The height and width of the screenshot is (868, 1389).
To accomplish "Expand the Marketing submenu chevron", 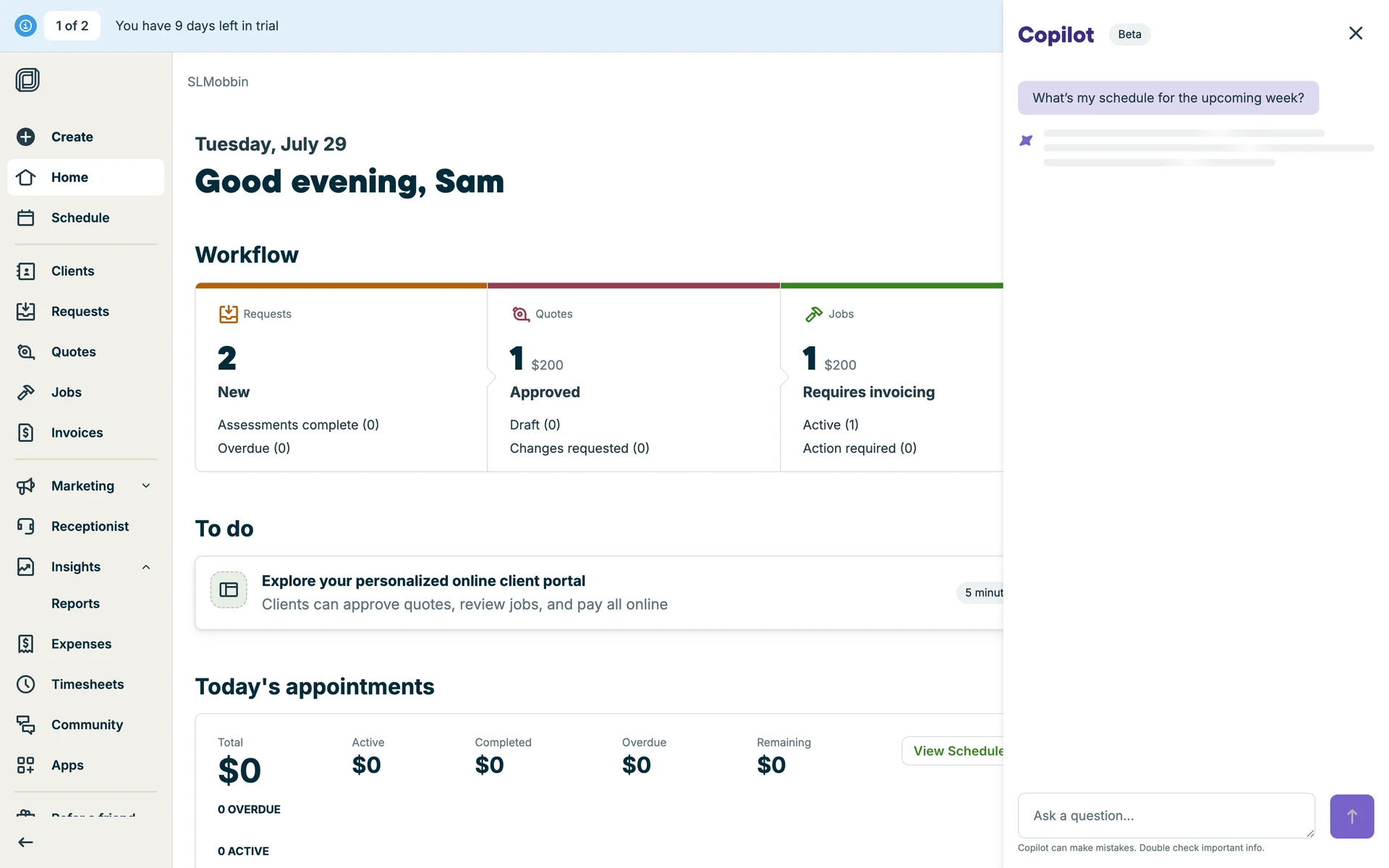I will coord(146,486).
